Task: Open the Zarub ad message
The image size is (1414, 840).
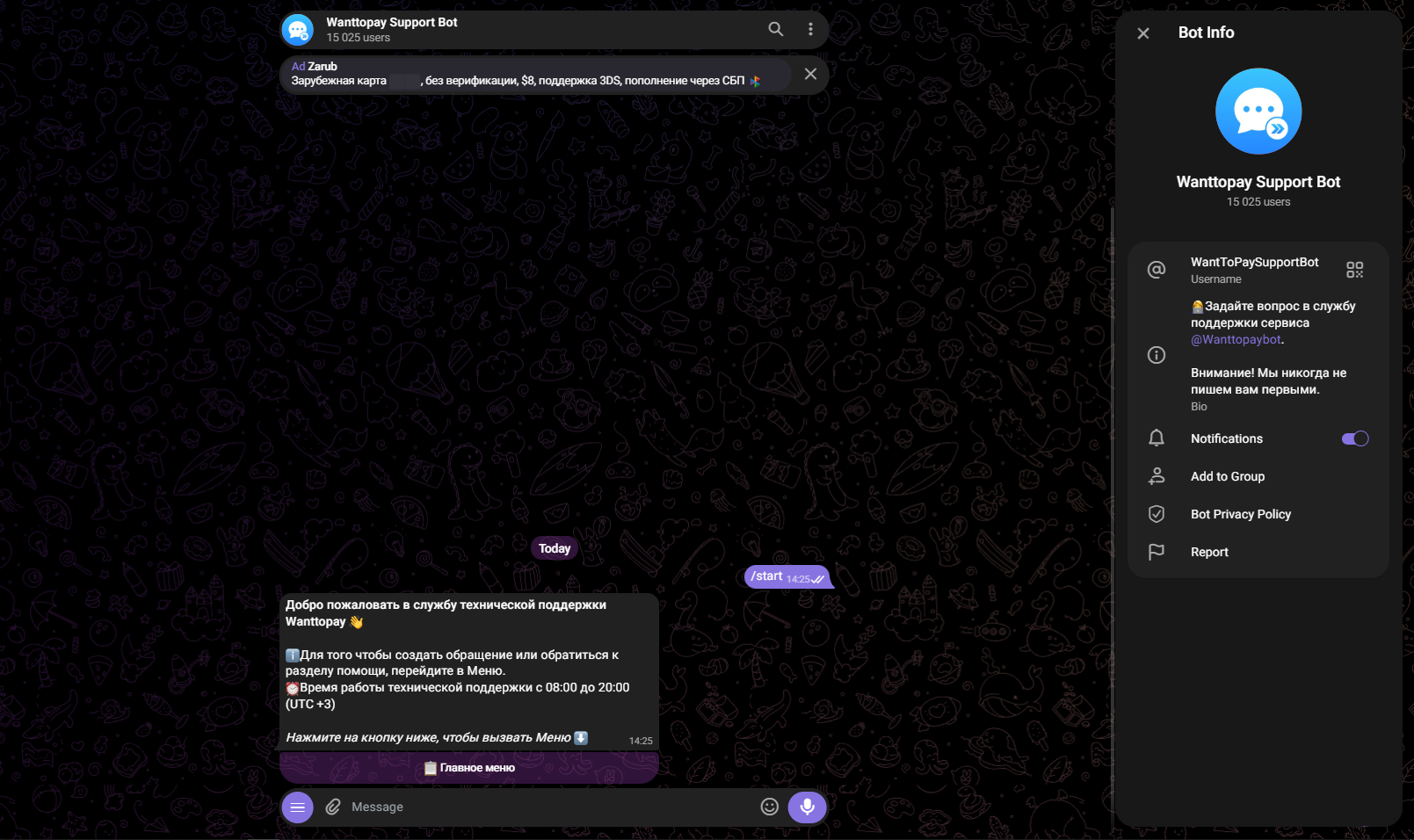Action: coord(536,74)
